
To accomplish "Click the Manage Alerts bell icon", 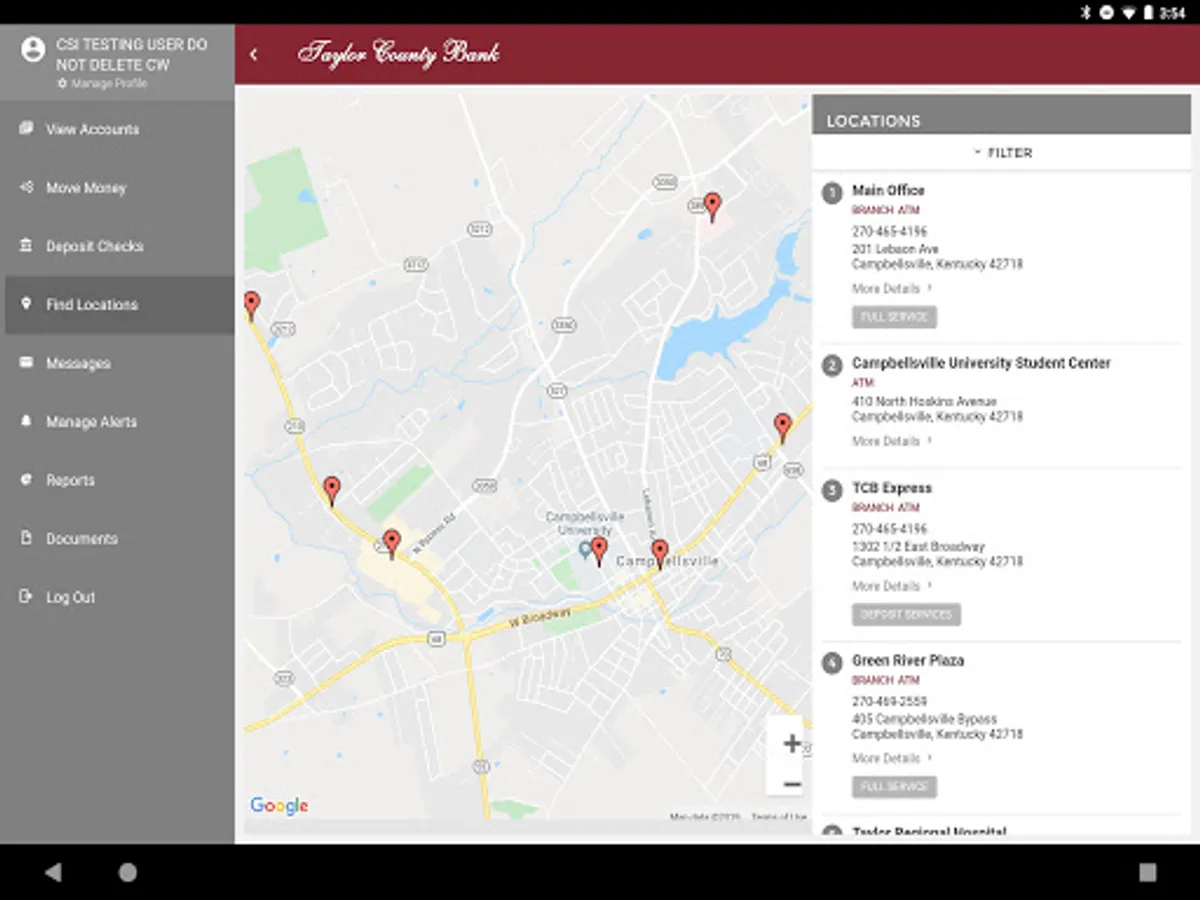I will pos(26,421).
